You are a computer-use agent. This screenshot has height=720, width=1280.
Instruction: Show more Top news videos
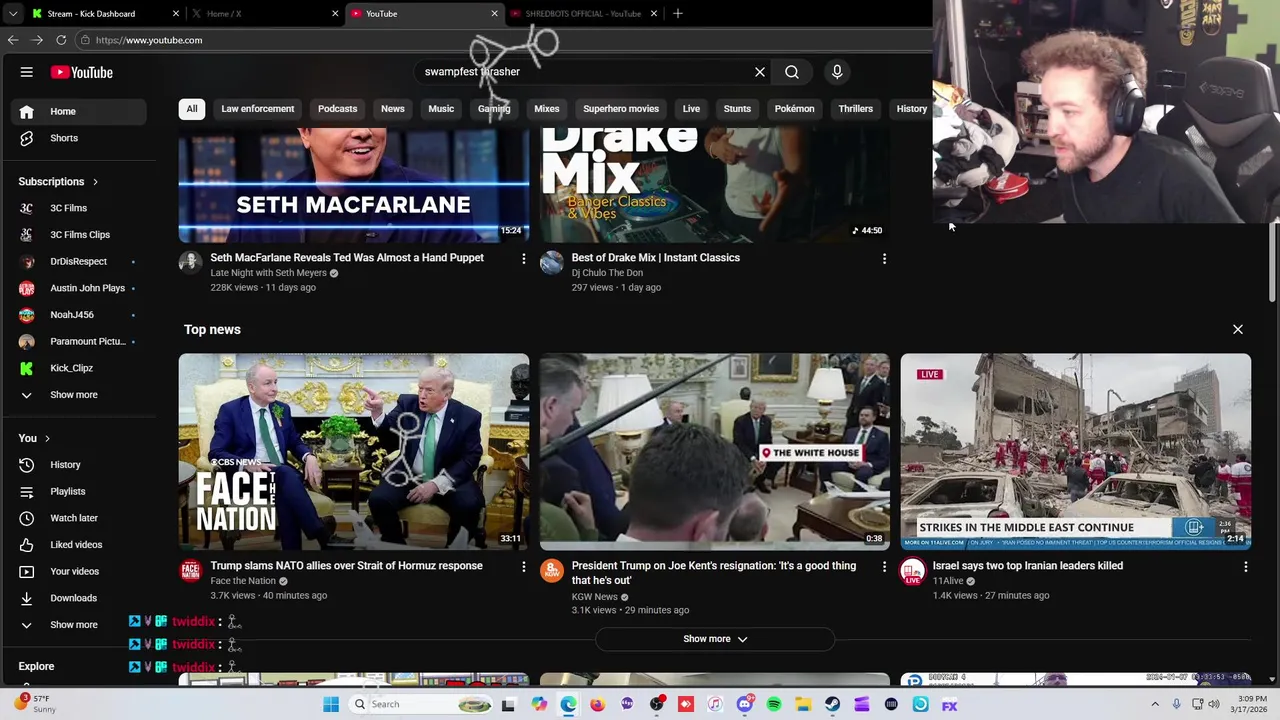[x=715, y=639]
